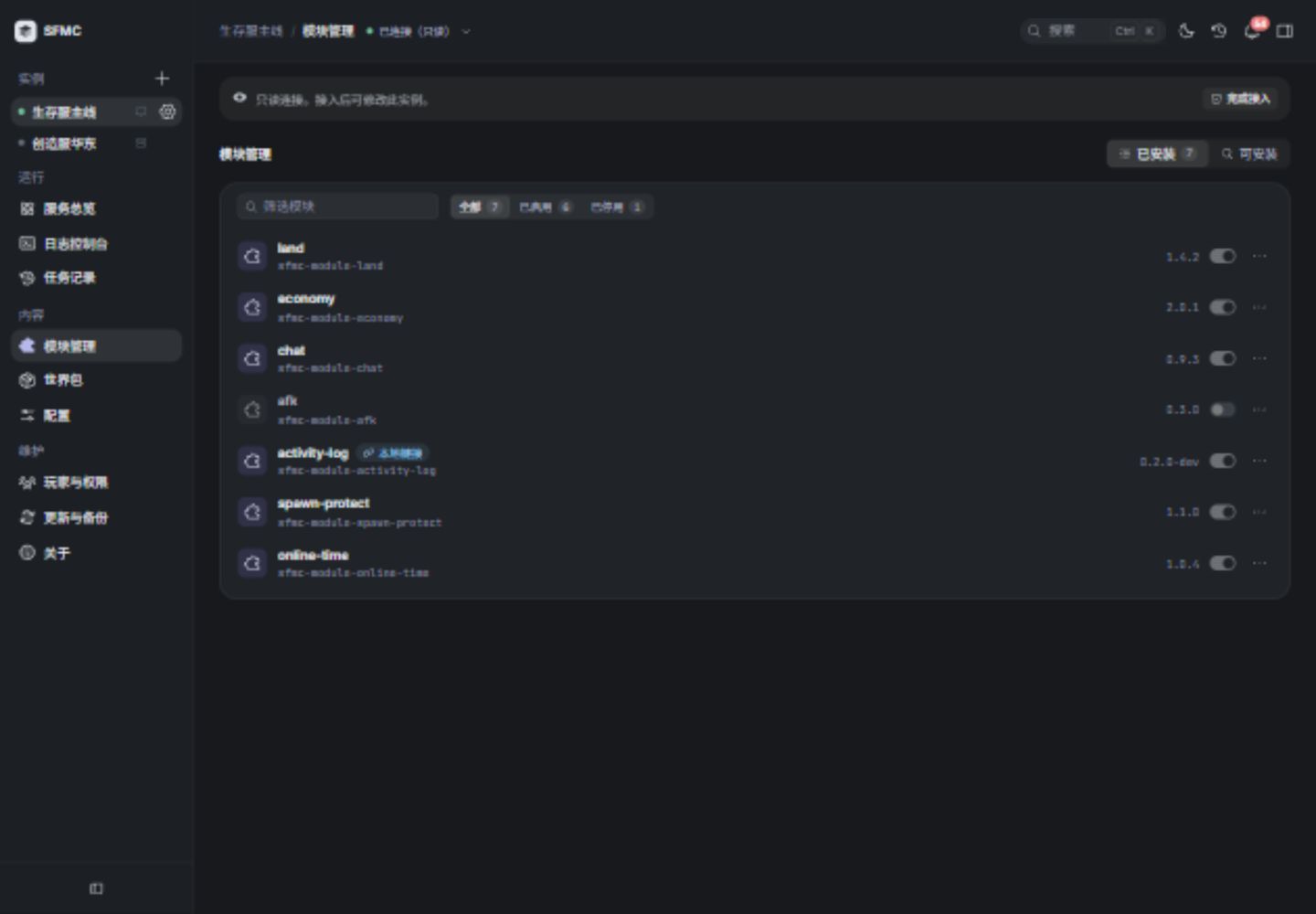Open settings gear for 生存服主线 instance

point(167,112)
